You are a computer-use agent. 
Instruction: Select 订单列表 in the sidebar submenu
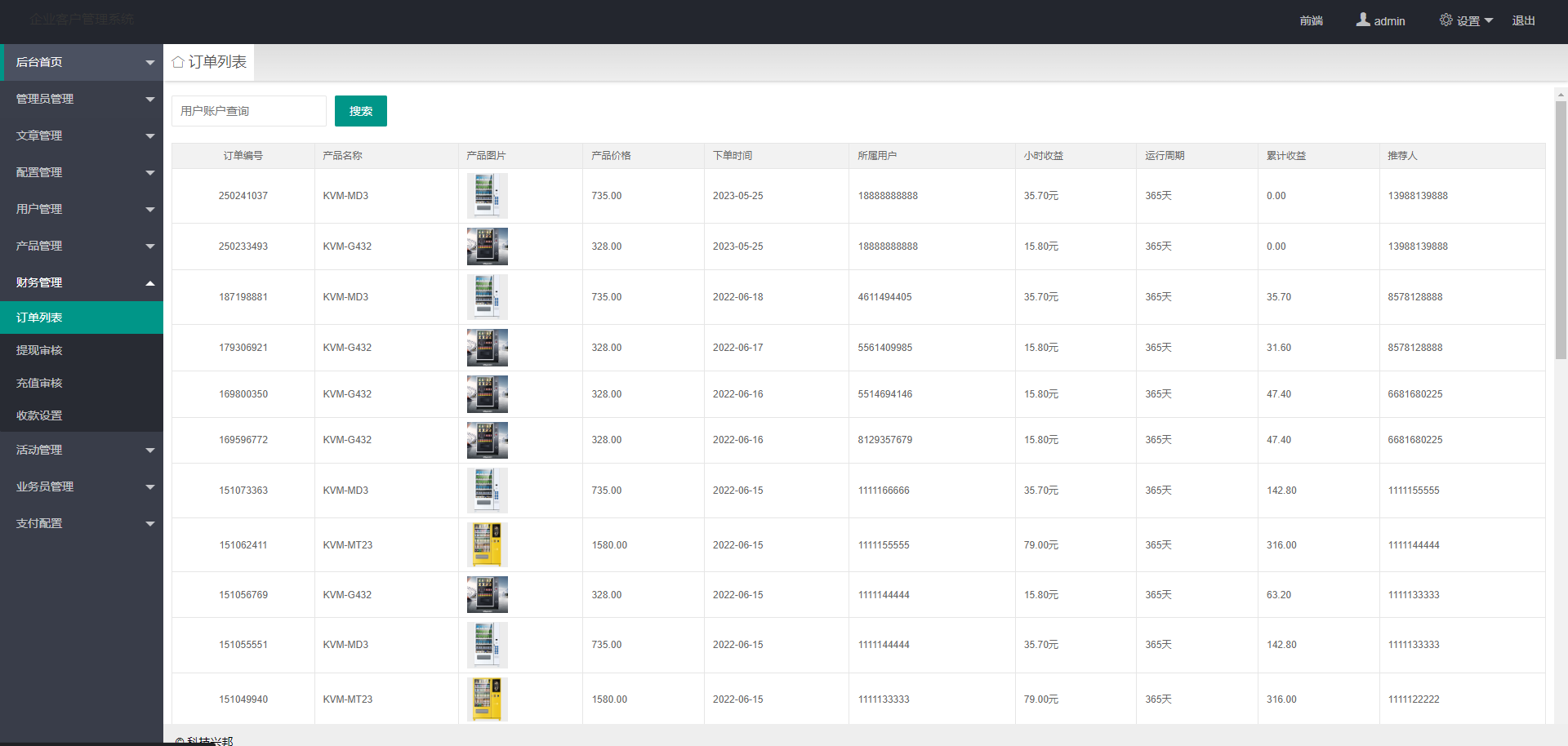[x=82, y=317]
